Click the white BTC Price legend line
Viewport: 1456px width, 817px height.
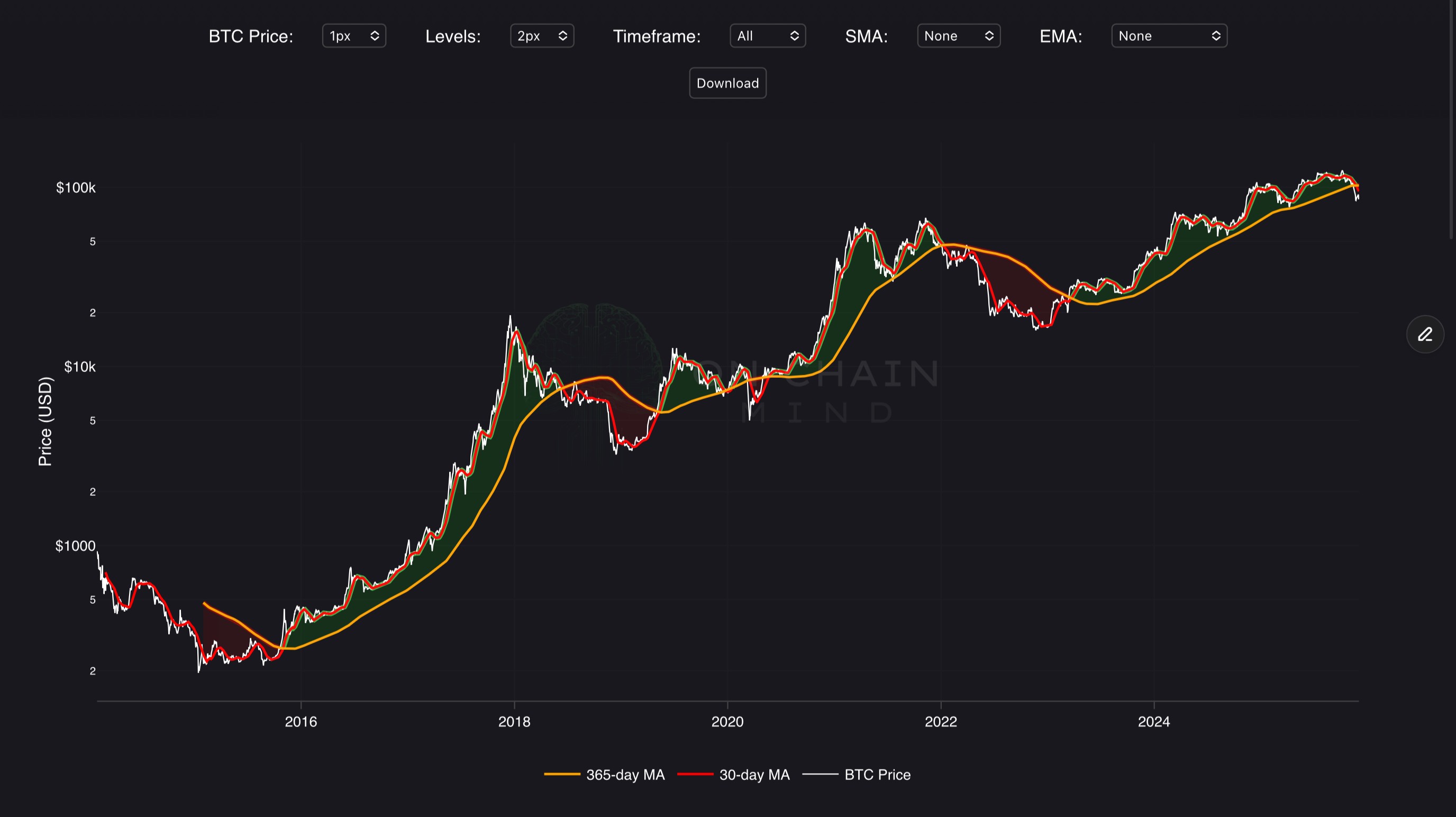[x=820, y=775]
